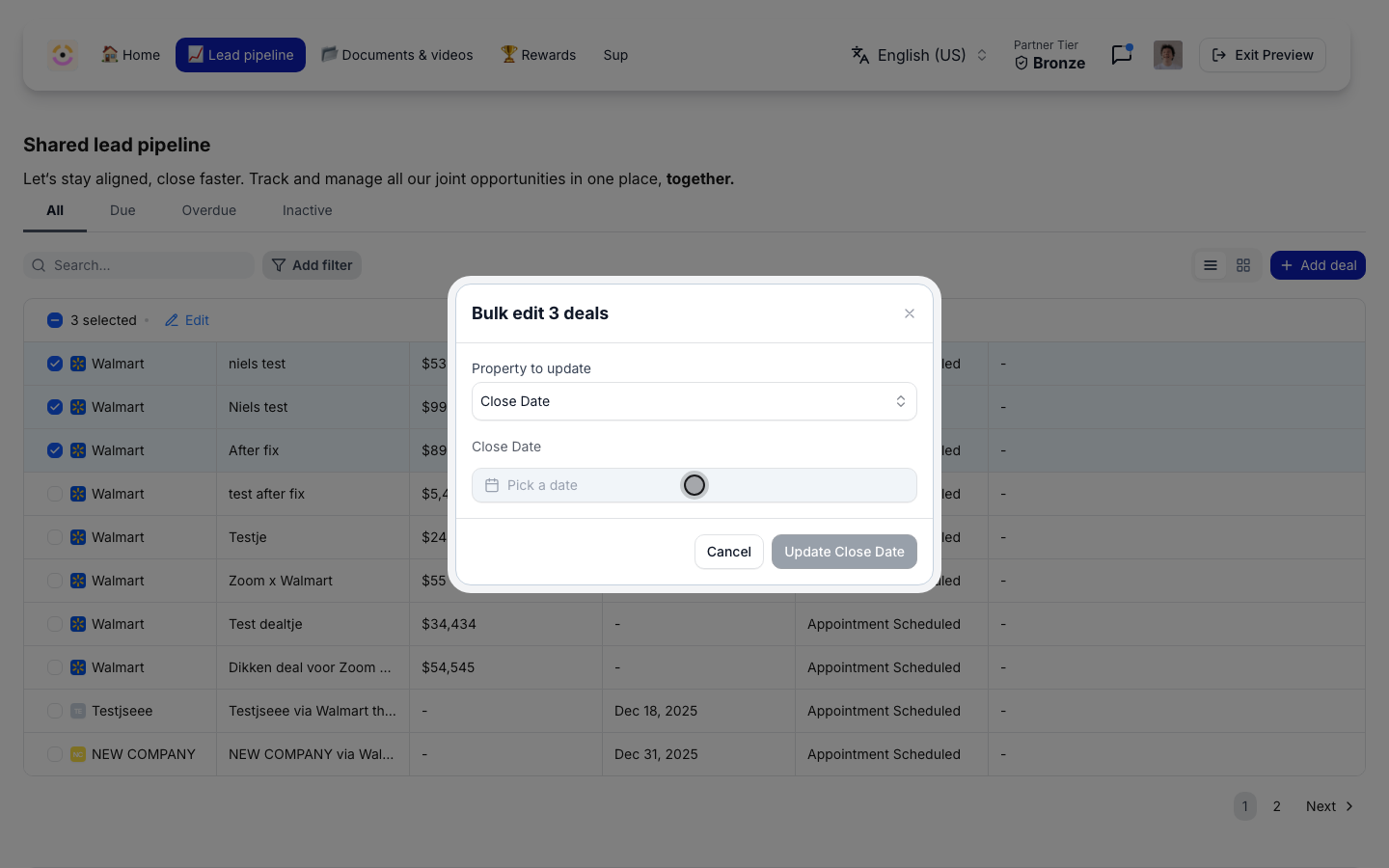Go to page 2 of results
The width and height of the screenshot is (1389, 868).
tap(1276, 806)
